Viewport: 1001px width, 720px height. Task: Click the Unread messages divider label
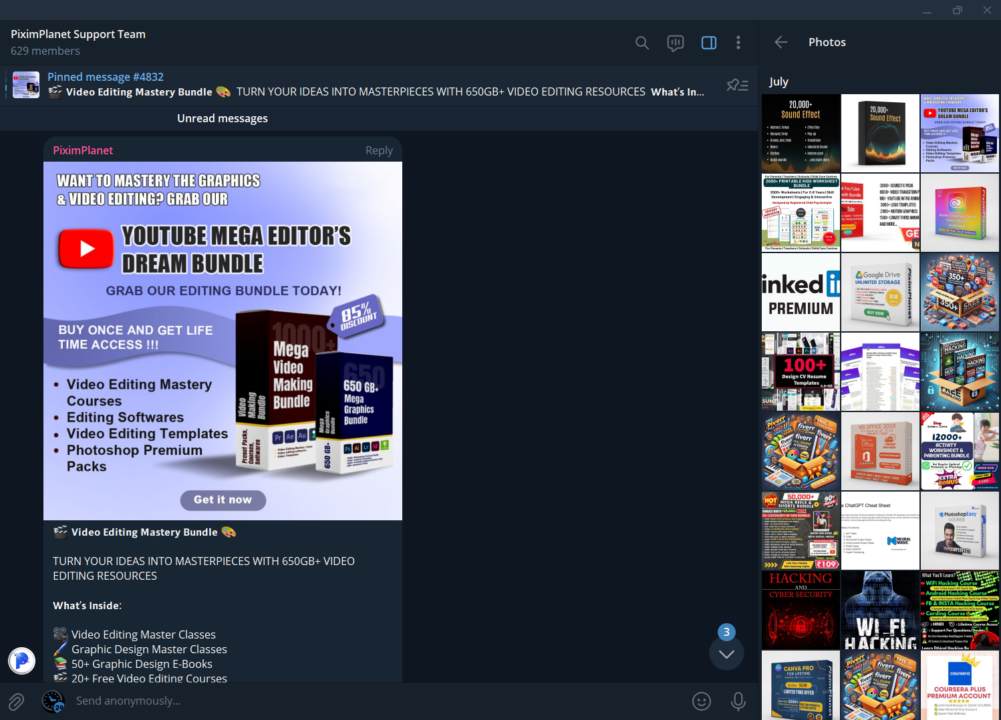(x=222, y=119)
